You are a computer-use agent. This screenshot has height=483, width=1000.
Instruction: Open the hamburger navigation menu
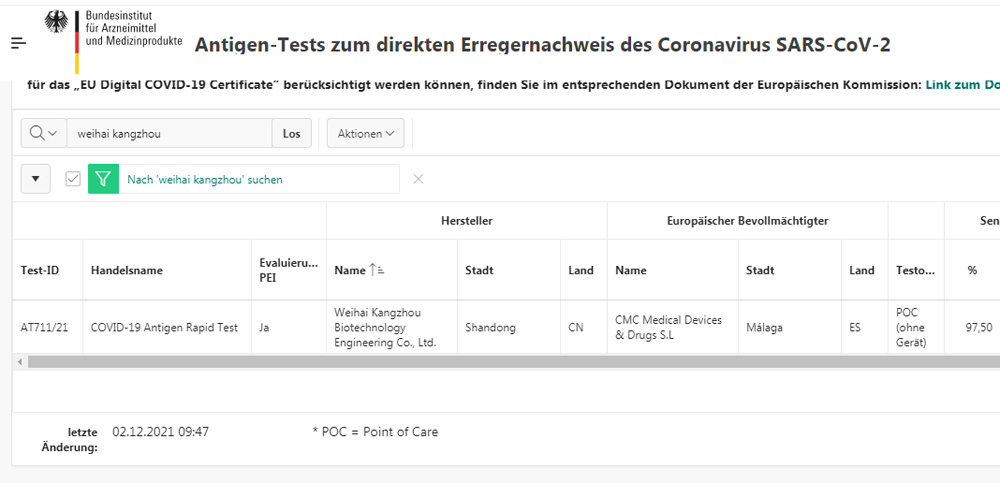[x=19, y=43]
